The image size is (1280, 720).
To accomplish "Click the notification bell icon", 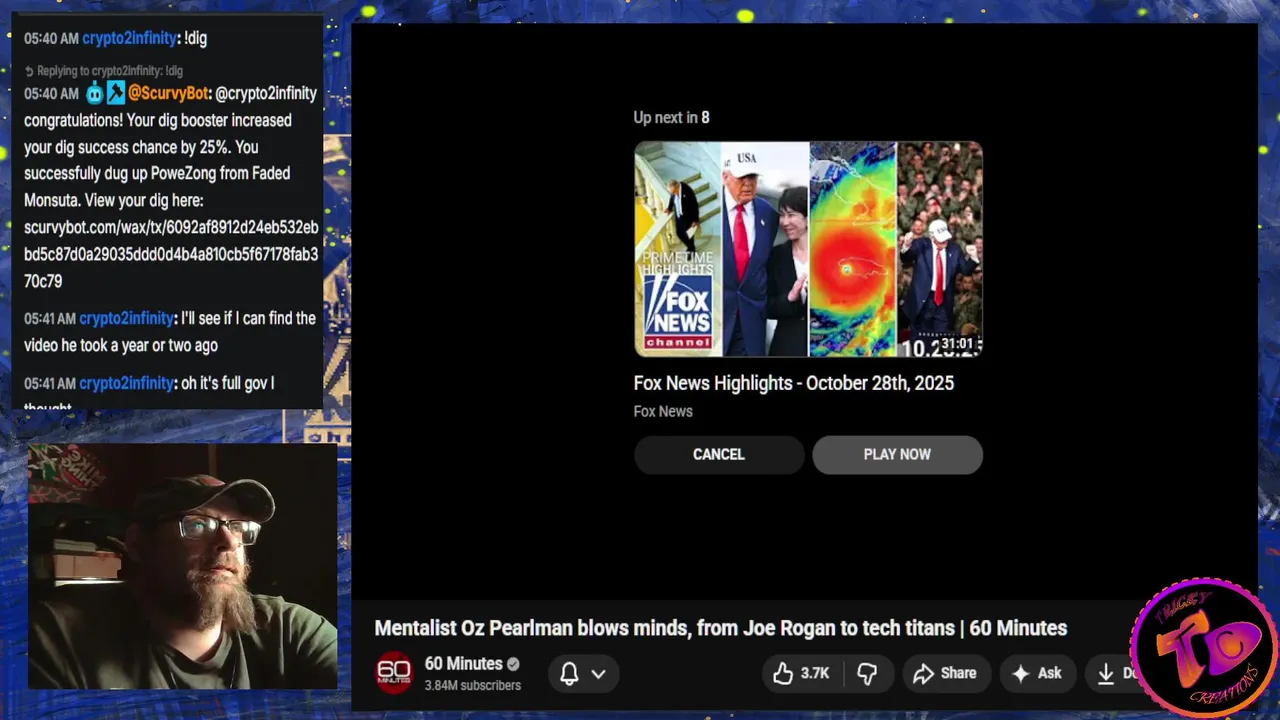I will coord(569,674).
